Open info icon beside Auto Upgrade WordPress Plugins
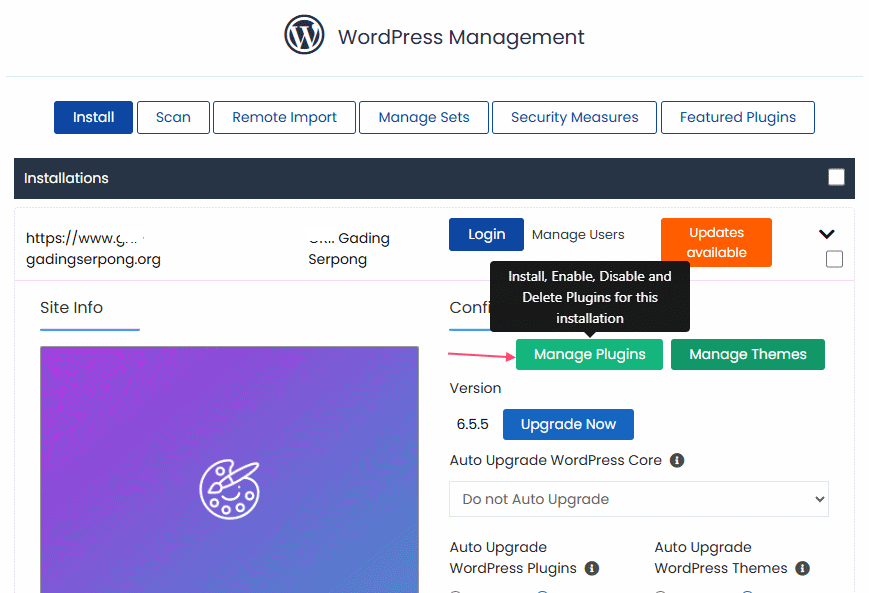 click(592, 568)
